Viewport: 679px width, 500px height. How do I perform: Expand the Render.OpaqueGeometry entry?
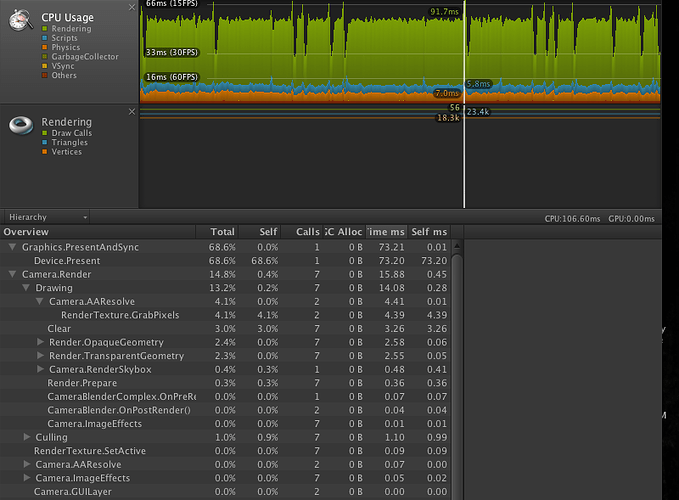[41, 342]
